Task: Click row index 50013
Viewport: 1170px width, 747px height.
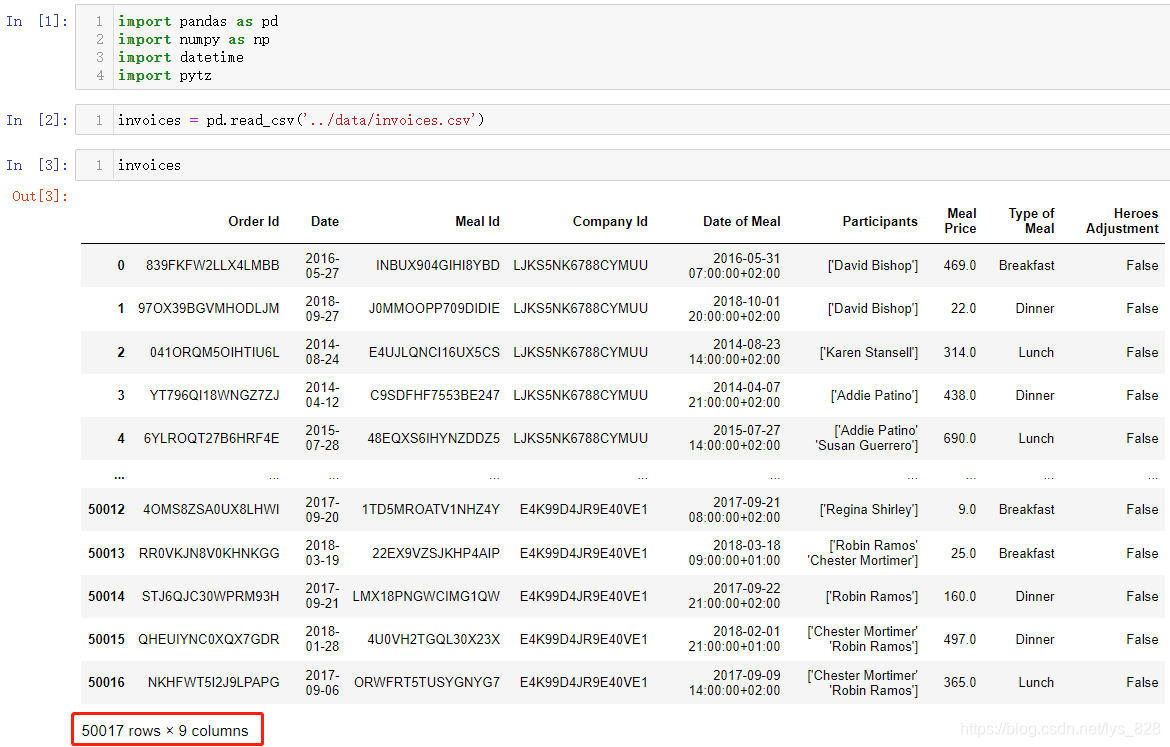Action: pos(107,554)
